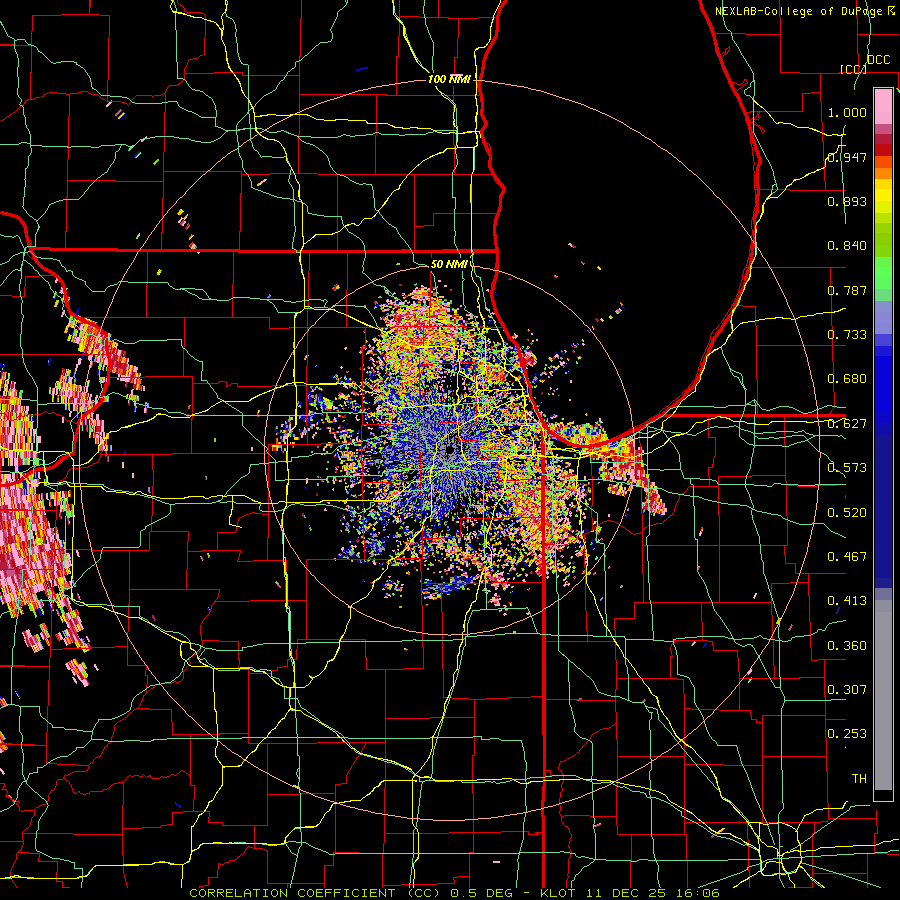The height and width of the screenshot is (900, 900).
Task: Select the 0.413 scale value
Action: (x=847, y=601)
